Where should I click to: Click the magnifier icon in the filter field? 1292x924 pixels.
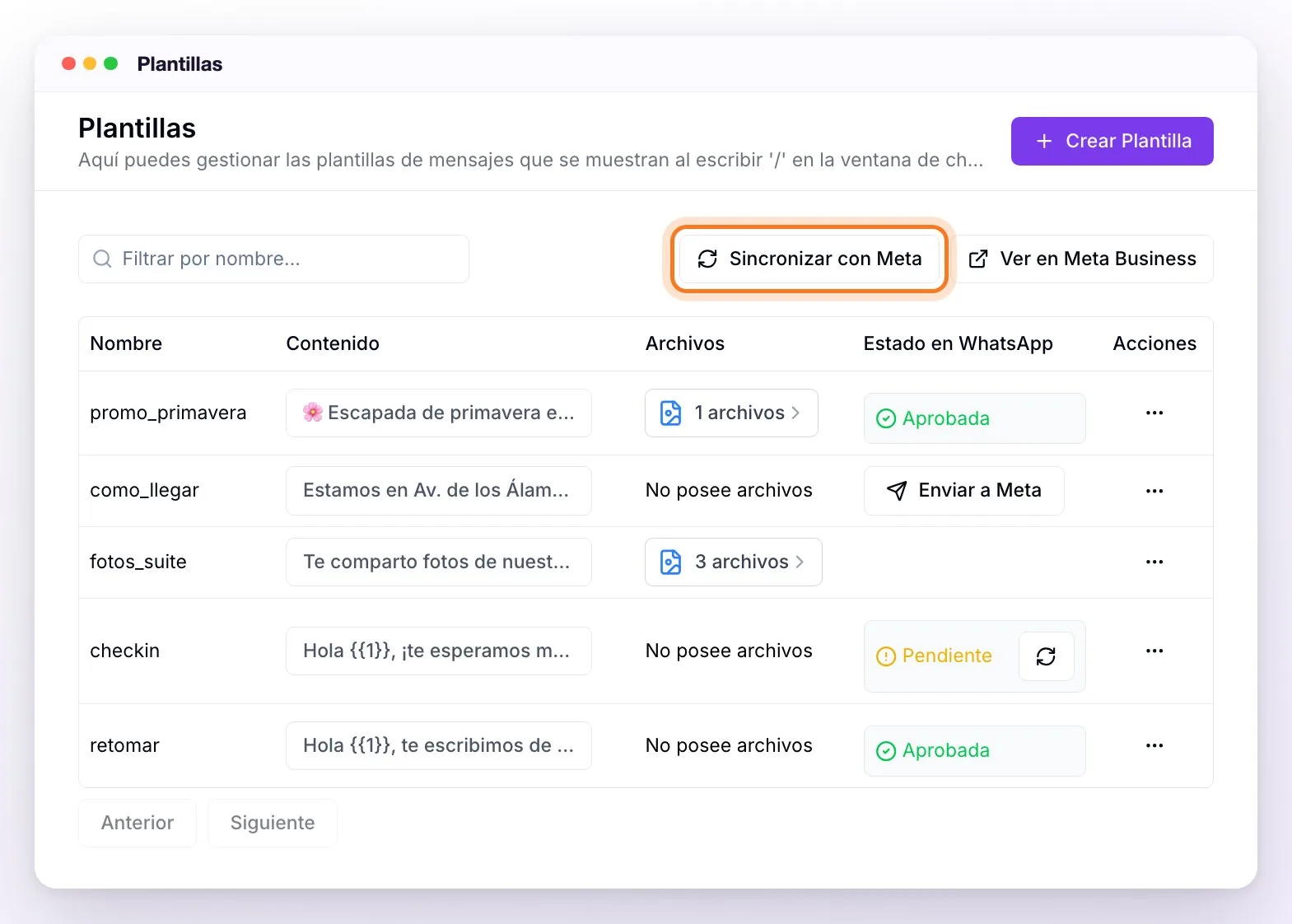tap(102, 259)
